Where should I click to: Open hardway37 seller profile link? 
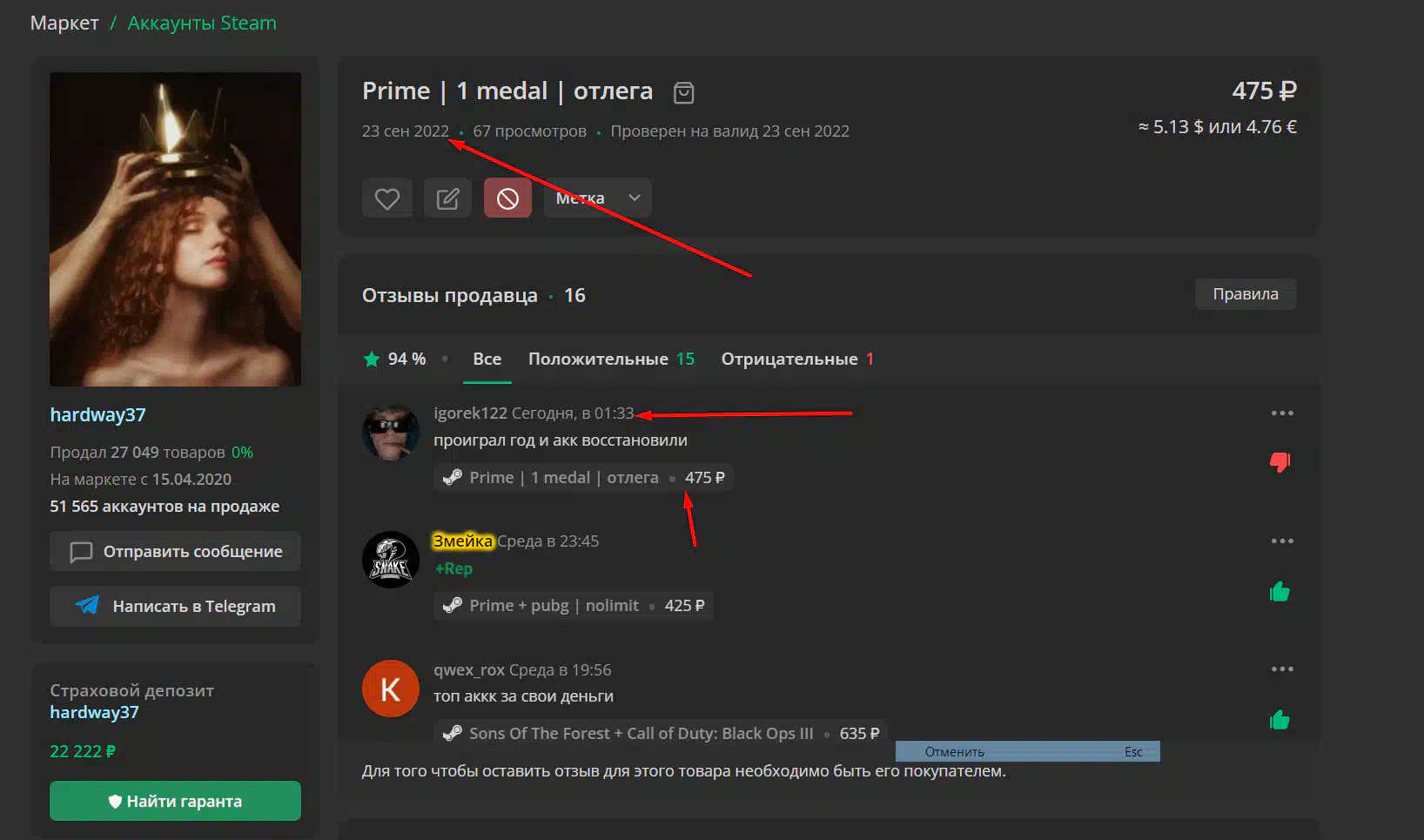pos(97,414)
